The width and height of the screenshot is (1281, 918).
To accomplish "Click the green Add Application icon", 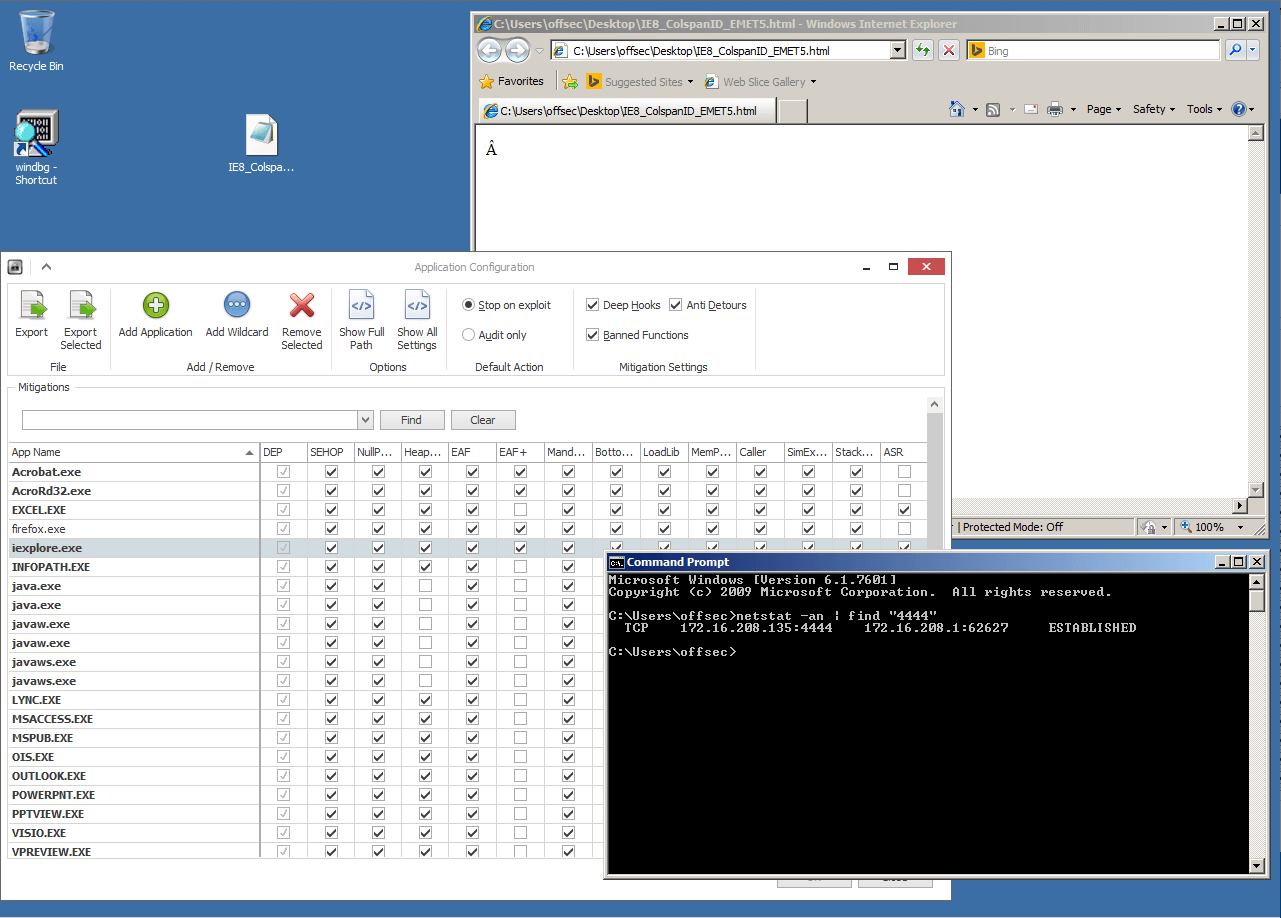I will (156, 306).
